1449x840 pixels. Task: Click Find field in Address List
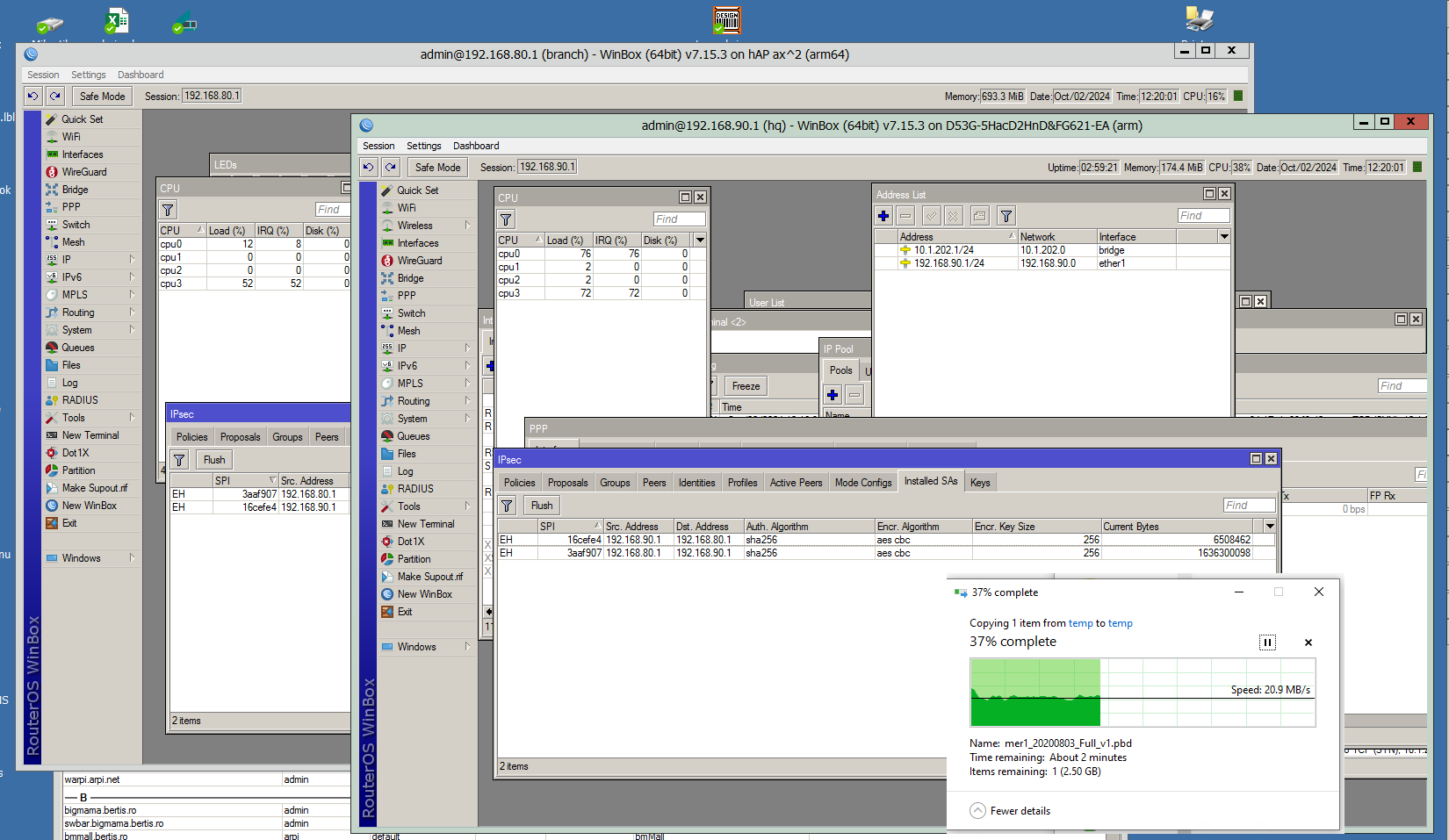pos(1203,215)
